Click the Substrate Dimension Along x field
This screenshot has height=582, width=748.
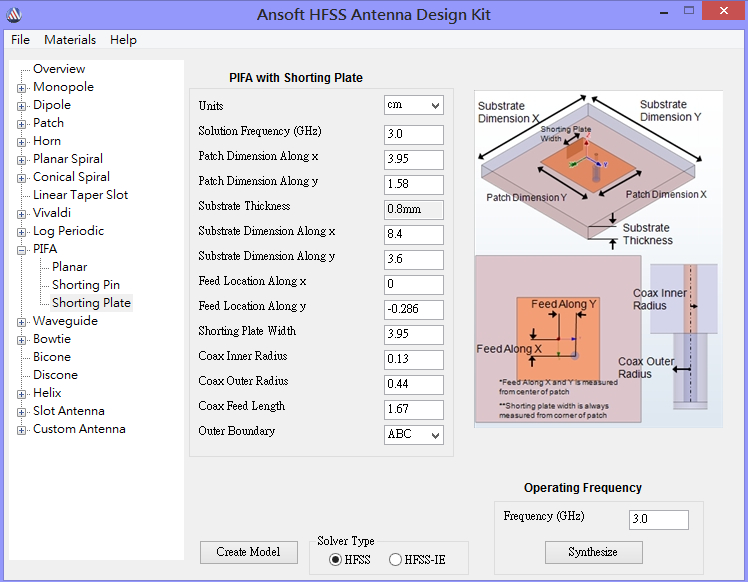(x=414, y=235)
